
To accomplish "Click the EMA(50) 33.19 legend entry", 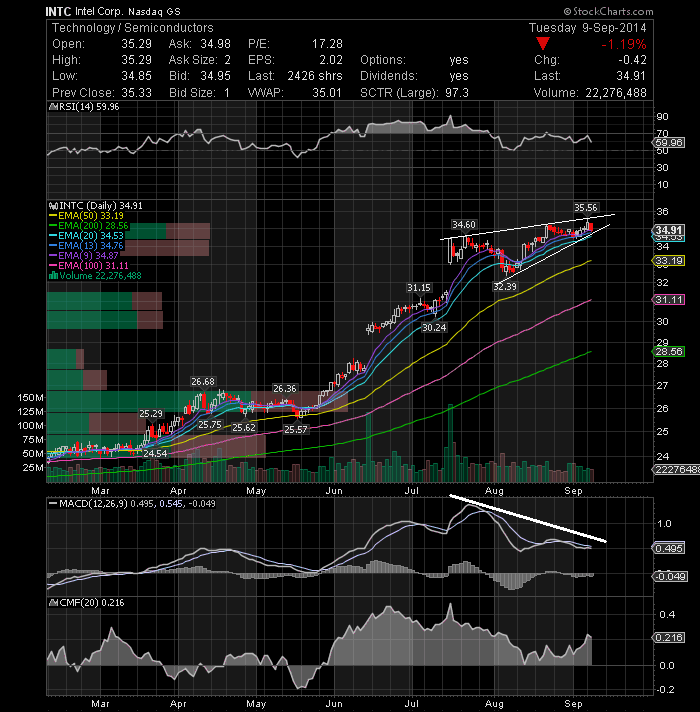I will click(86, 216).
